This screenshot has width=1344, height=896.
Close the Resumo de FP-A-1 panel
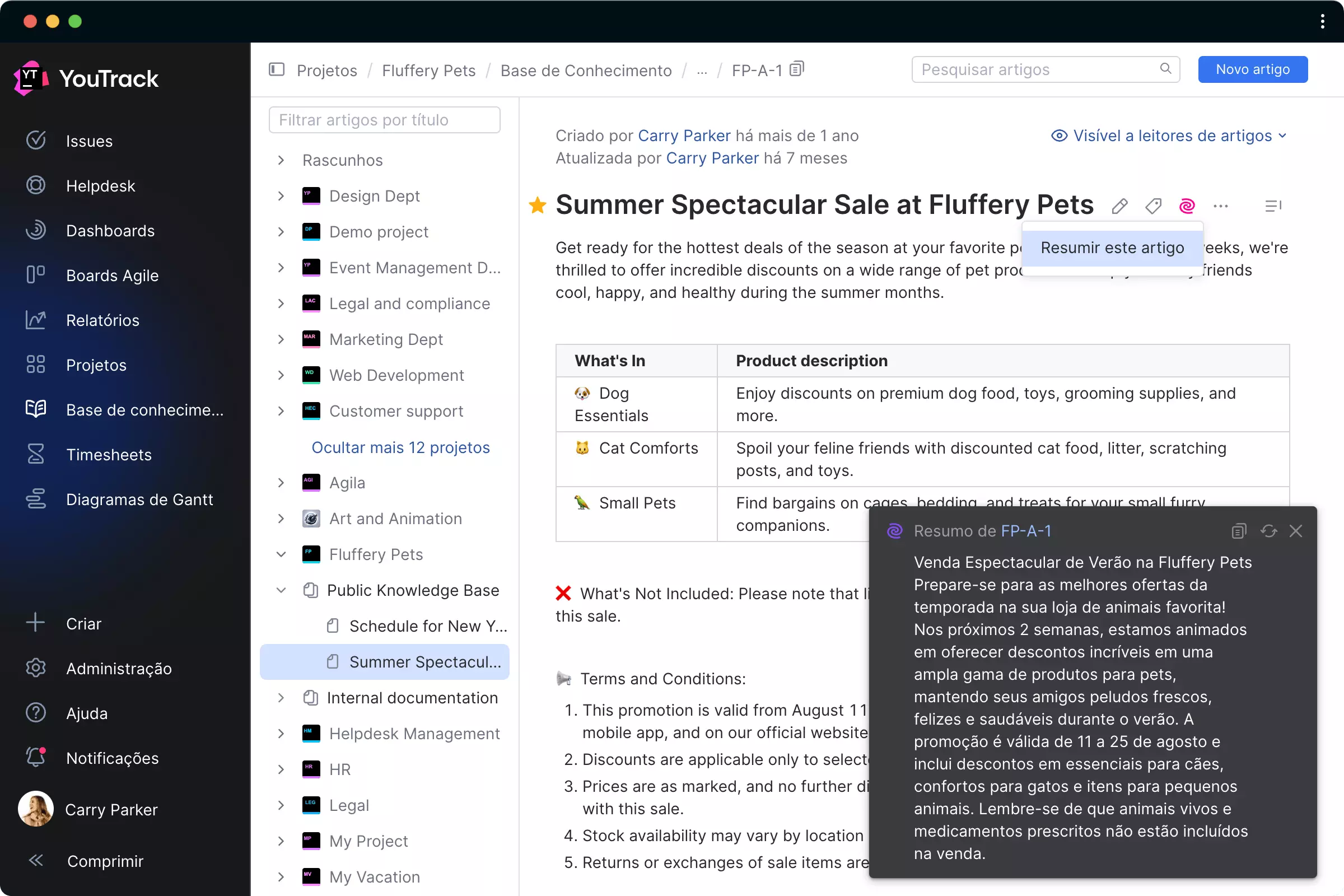tap(1295, 531)
